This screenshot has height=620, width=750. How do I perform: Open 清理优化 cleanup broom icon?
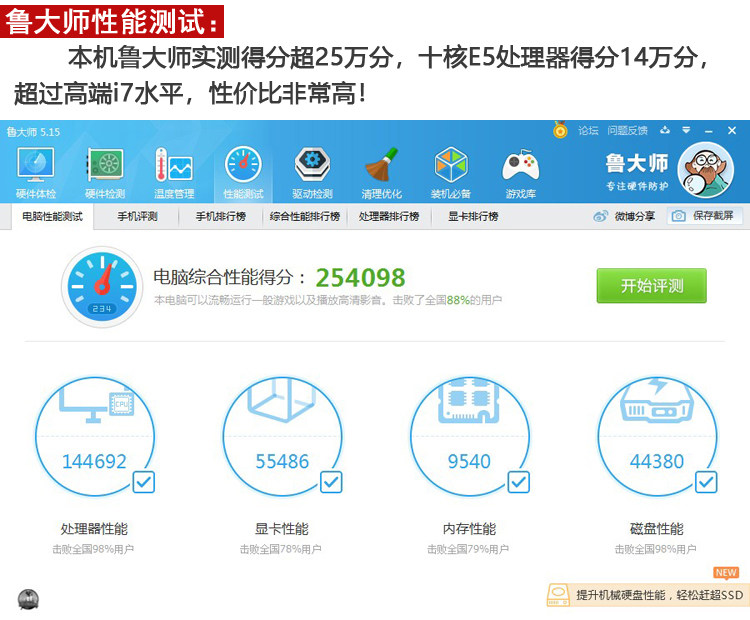pos(382,165)
